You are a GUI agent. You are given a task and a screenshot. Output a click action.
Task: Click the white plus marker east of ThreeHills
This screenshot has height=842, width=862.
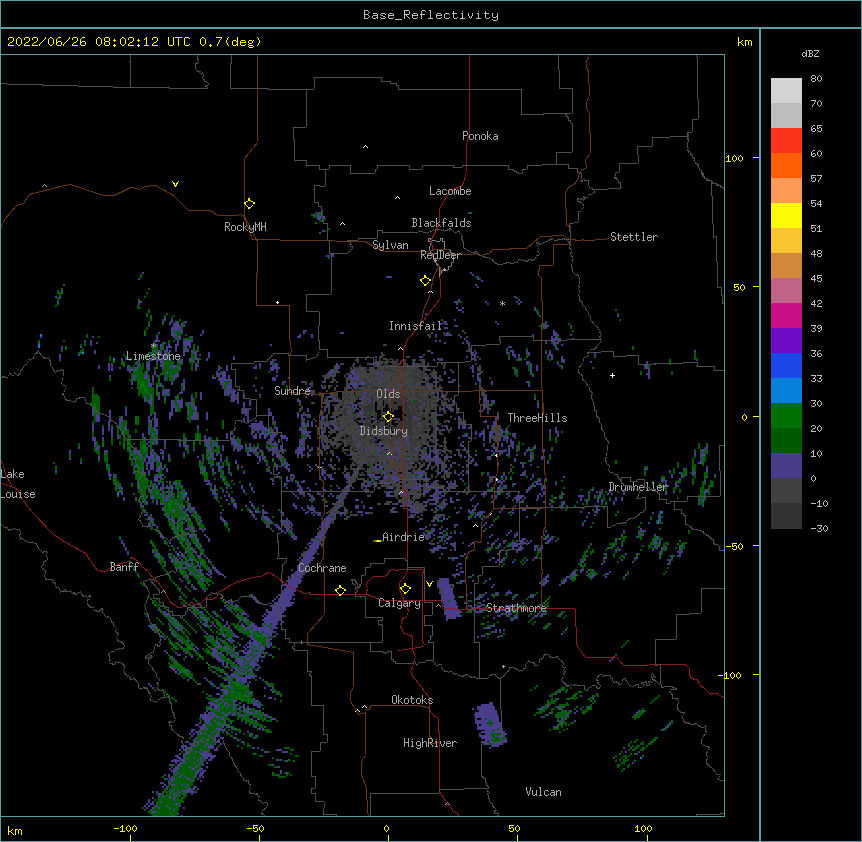click(612, 375)
